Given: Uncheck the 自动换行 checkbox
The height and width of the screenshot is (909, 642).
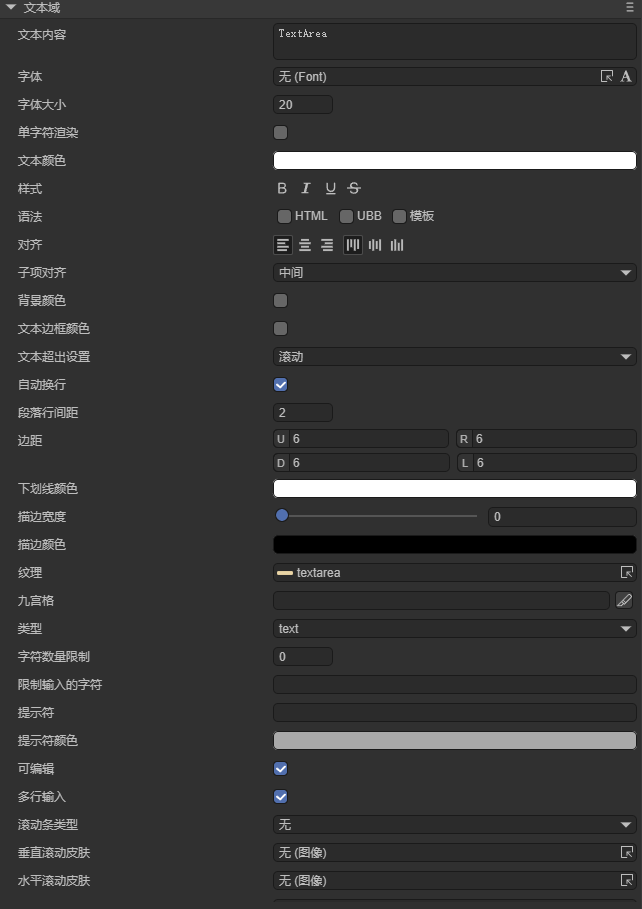Looking at the screenshot, I should pos(281,384).
